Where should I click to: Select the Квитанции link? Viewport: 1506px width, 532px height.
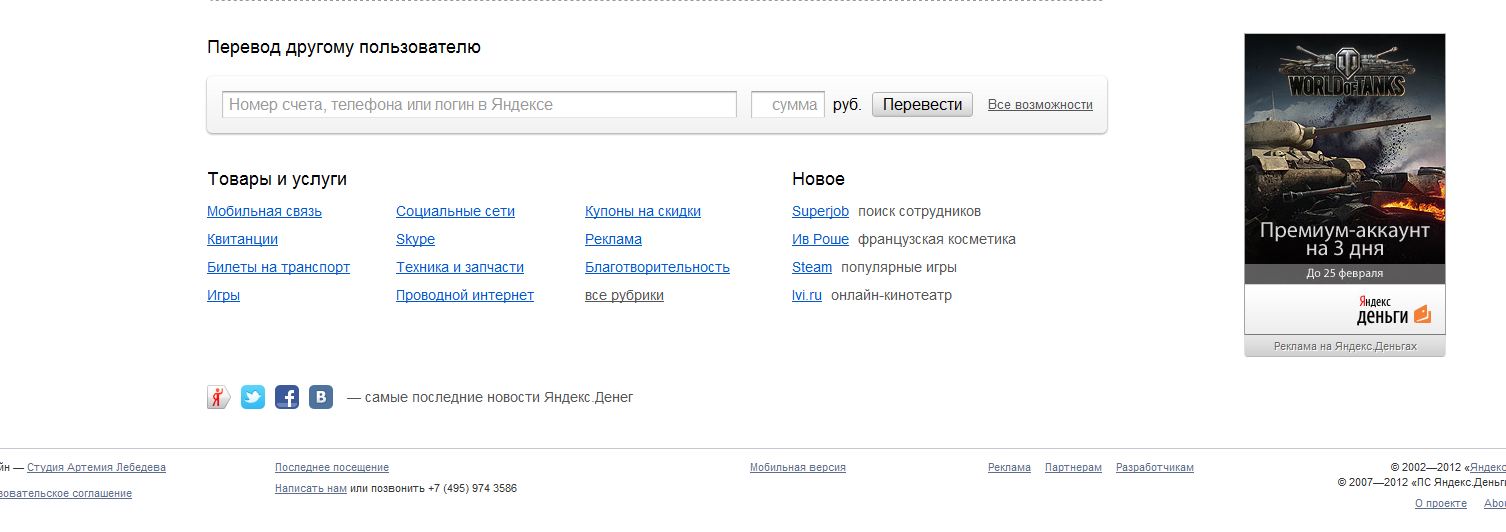coord(242,240)
